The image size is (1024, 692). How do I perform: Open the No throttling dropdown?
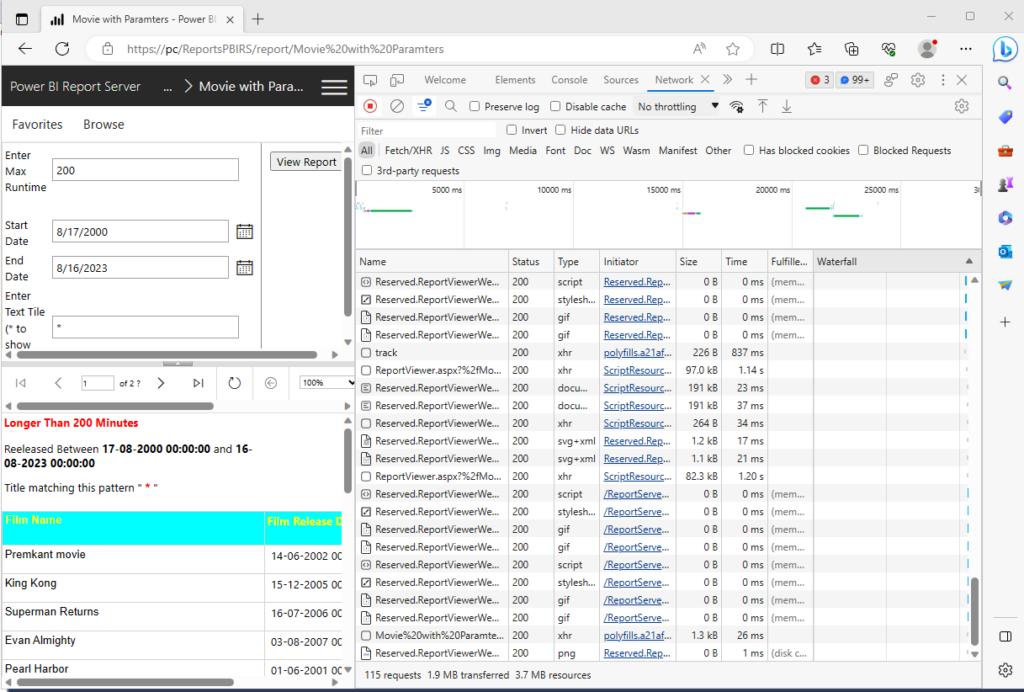(x=678, y=106)
